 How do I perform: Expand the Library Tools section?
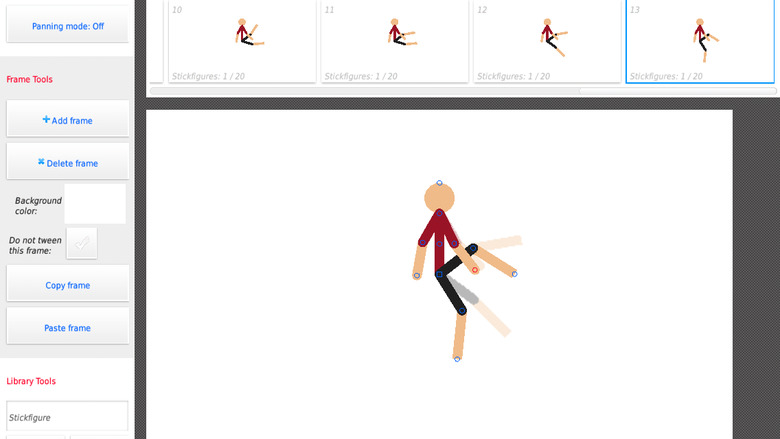pos(32,381)
